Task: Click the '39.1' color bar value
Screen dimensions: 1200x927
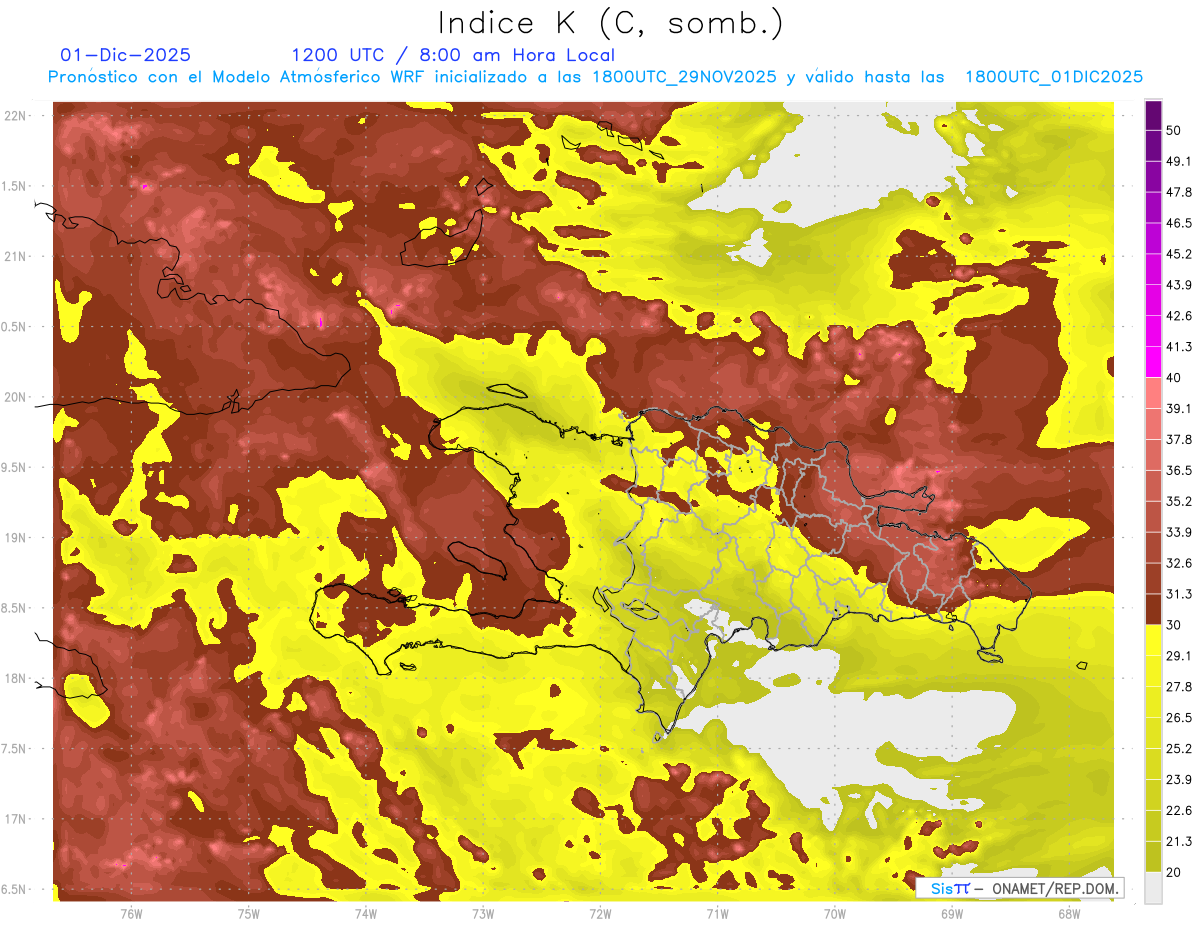Action: pos(1179,408)
